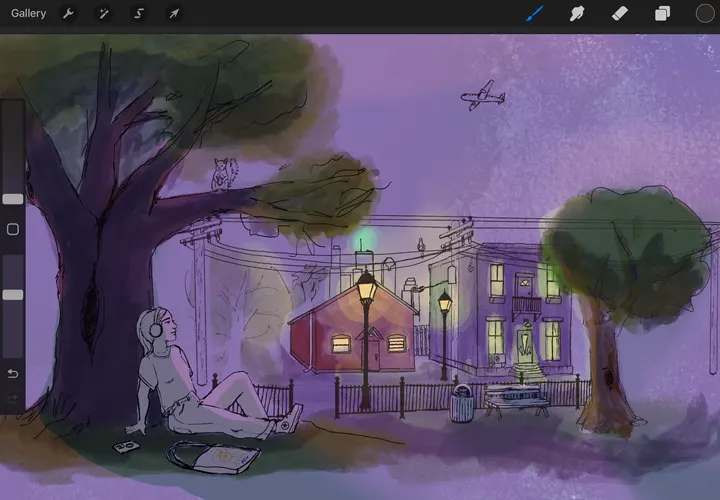
Task: Tap the square modify button in sidebar
Action: (13, 229)
